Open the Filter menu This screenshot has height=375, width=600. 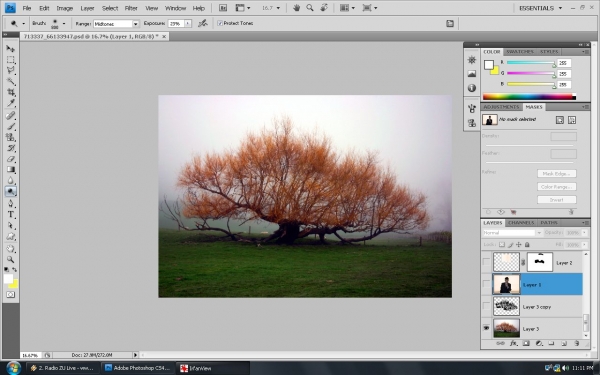pos(131,8)
